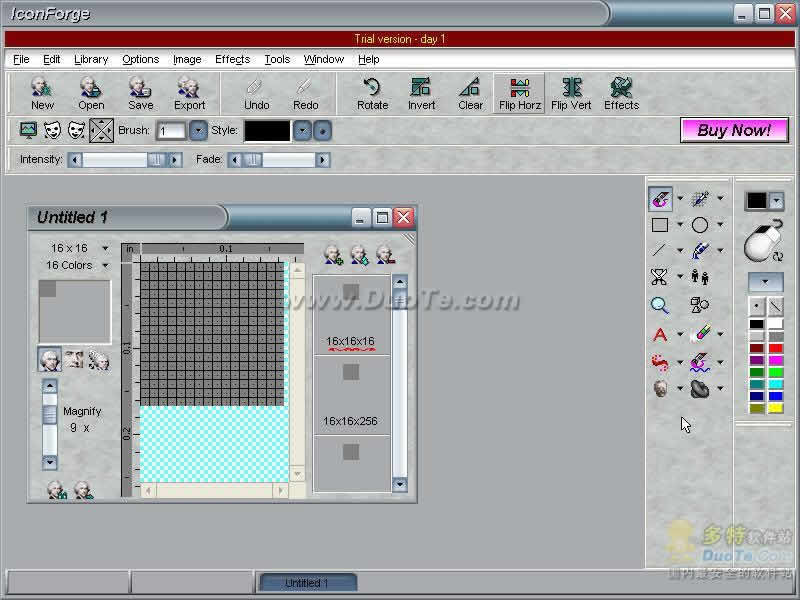The height and width of the screenshot is (600, 800).
Task: Select the straight line drawing tool
Action: point(660,251)
